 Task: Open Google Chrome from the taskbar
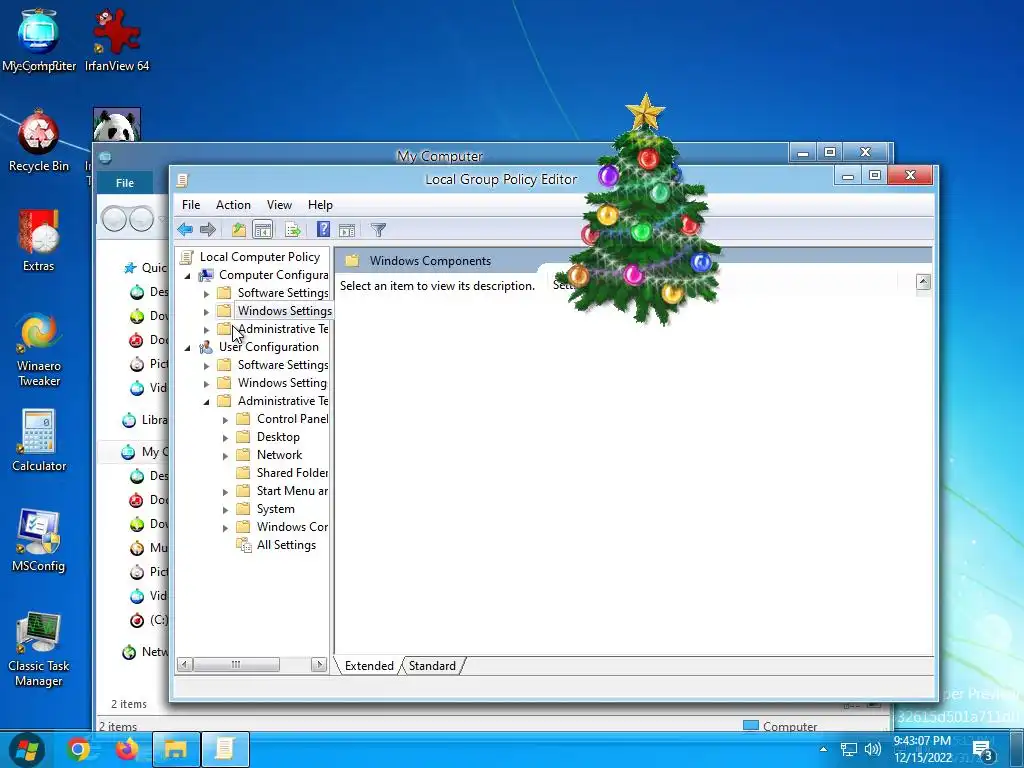coord(78,749)
